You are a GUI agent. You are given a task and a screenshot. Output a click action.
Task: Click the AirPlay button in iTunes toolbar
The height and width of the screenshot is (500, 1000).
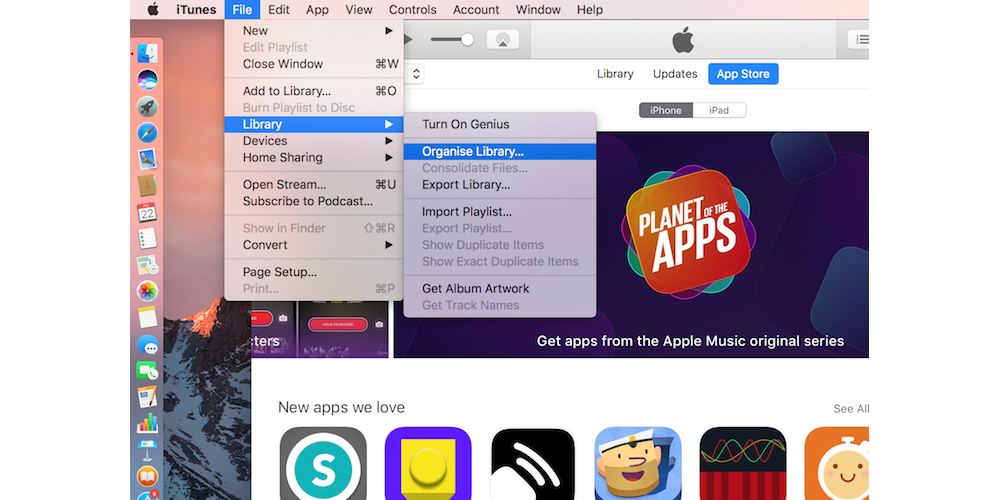coord(503,40)
